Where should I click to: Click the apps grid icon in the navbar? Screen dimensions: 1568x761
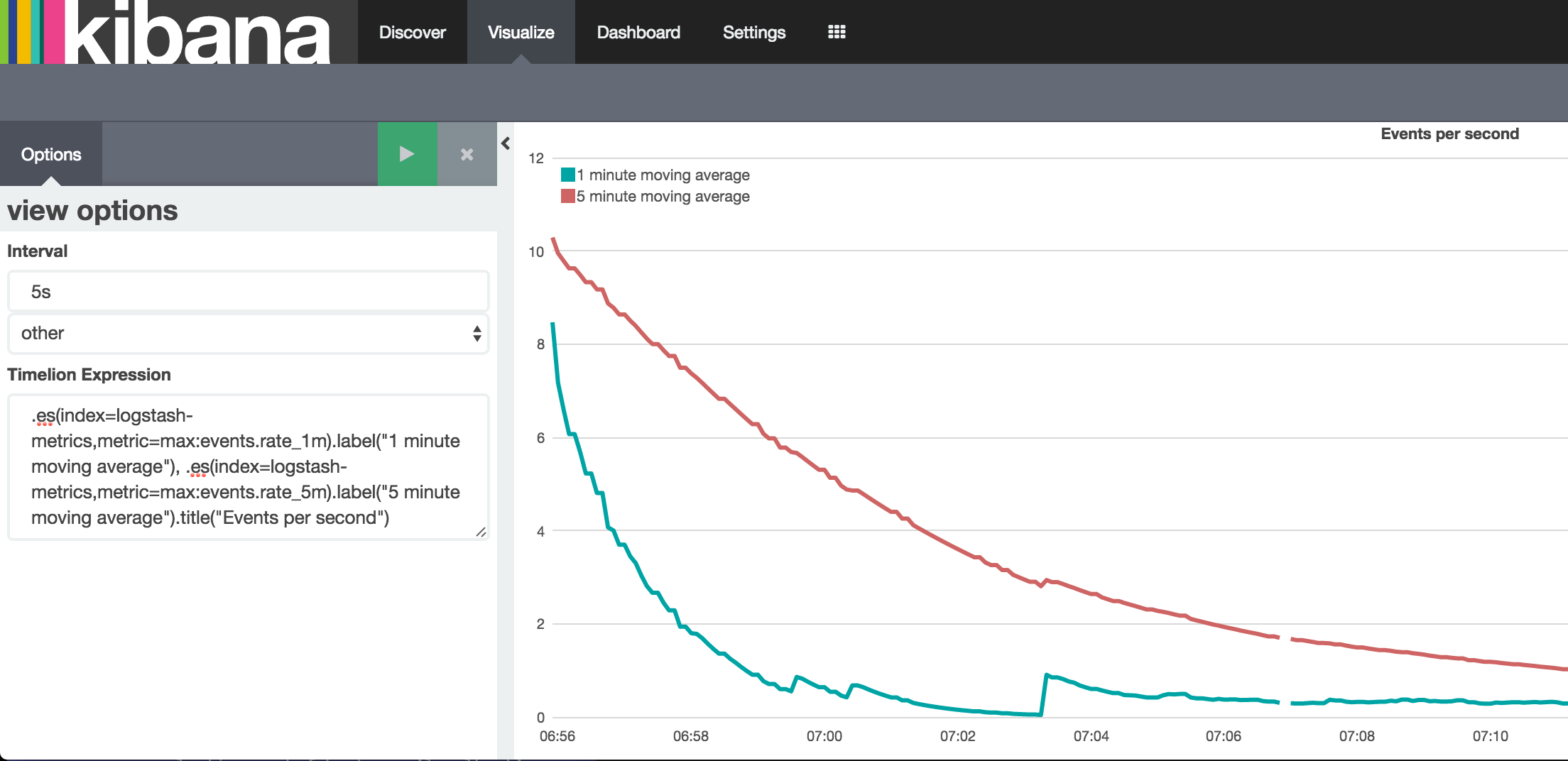point(836,32)
